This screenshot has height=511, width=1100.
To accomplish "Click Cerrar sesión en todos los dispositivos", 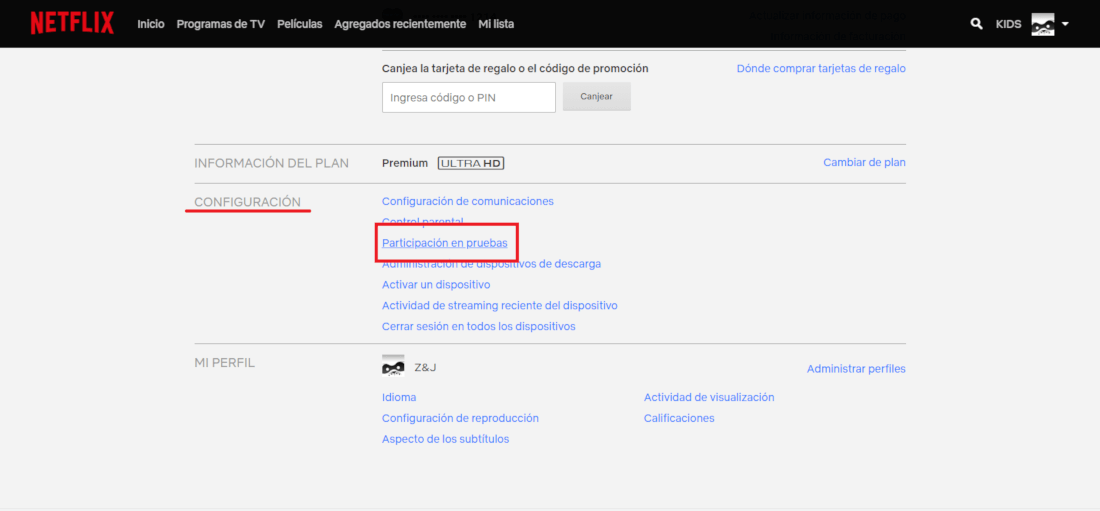I will click(478, 327).
